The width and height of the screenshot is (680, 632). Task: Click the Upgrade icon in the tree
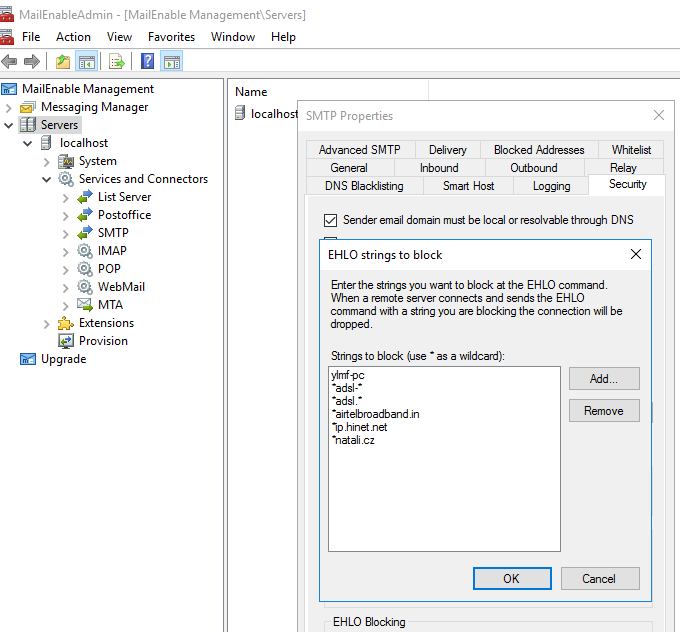28,359
